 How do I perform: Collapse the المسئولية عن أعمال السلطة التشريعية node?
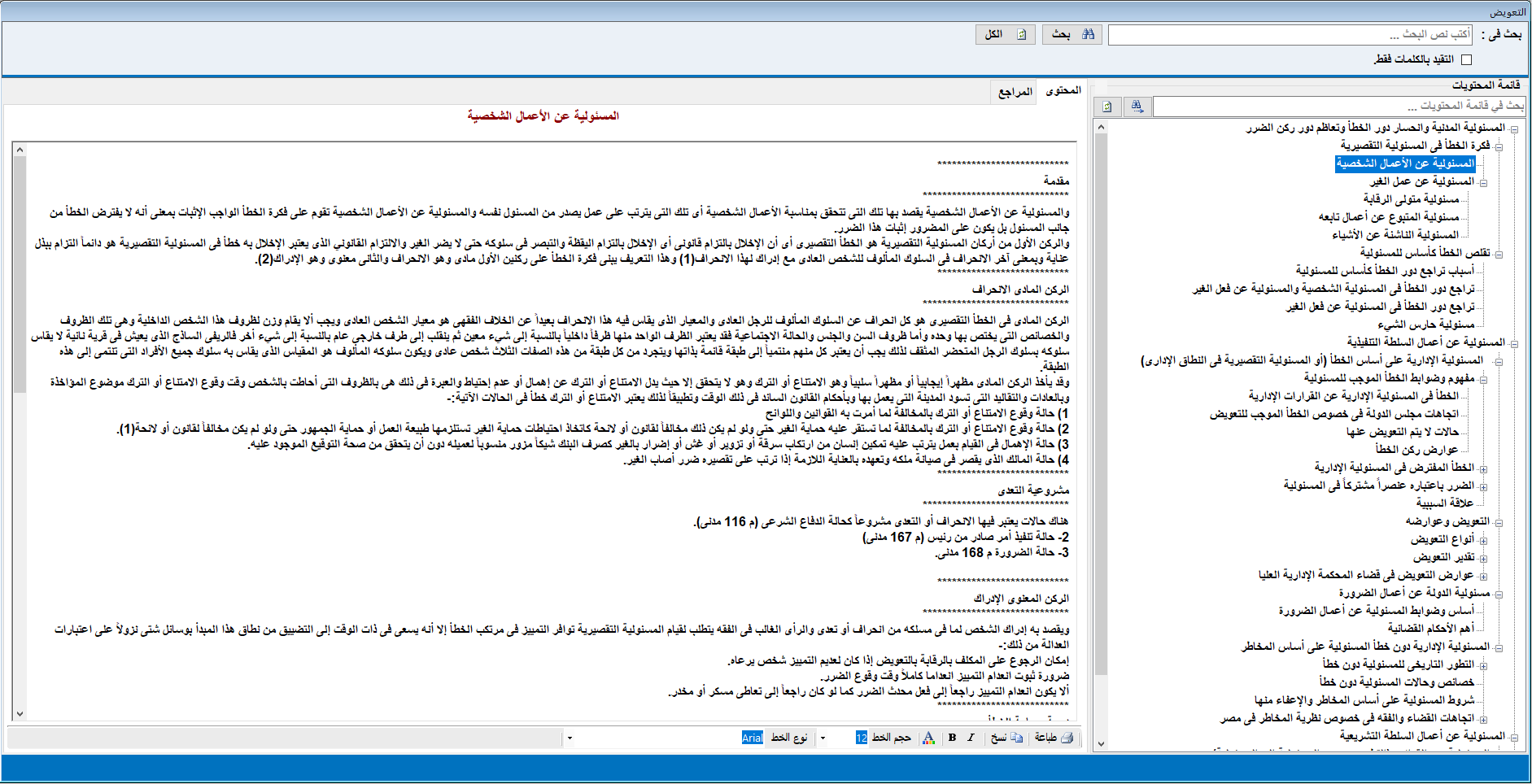click(1514, 737)
